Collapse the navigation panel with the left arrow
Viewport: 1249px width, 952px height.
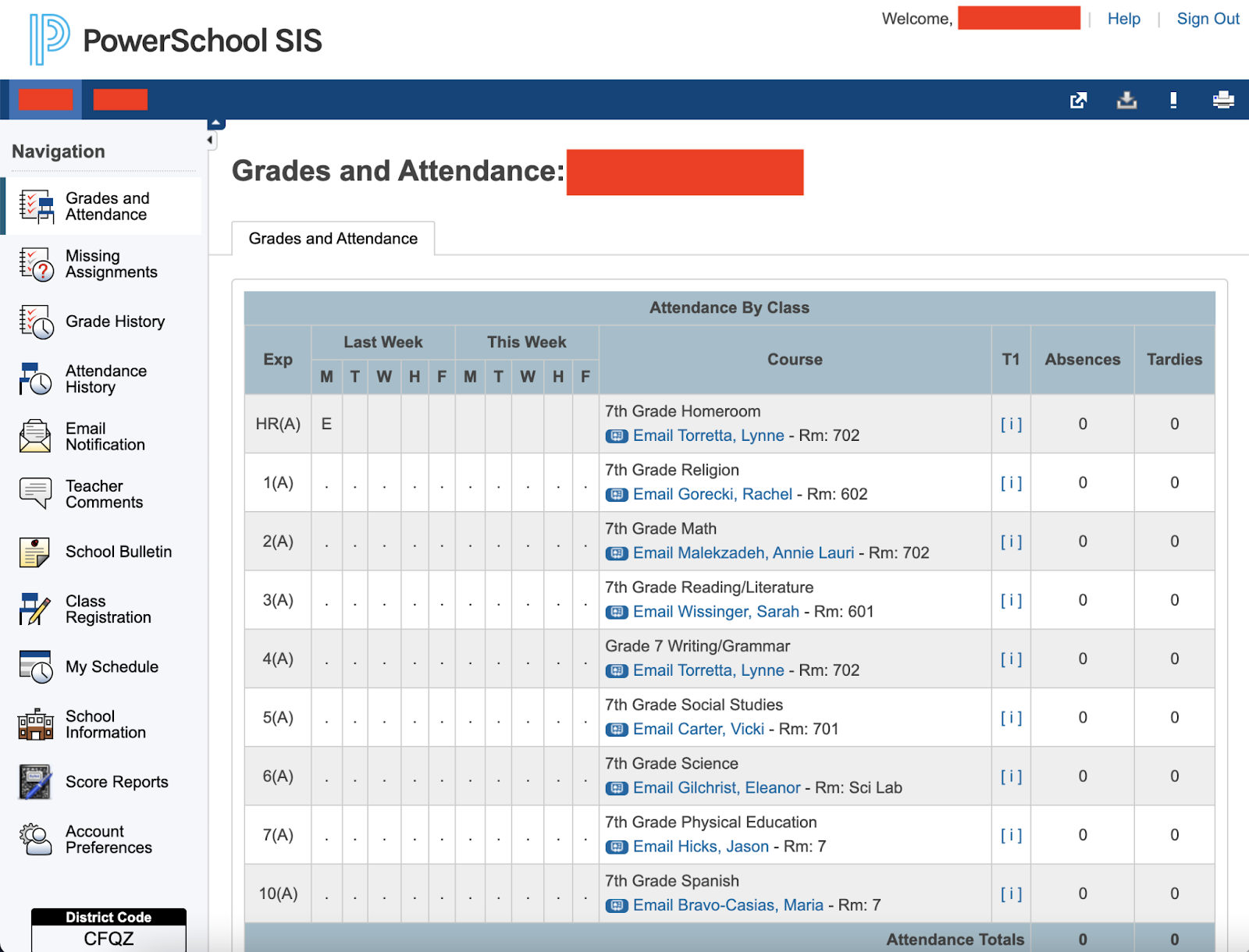211,140
